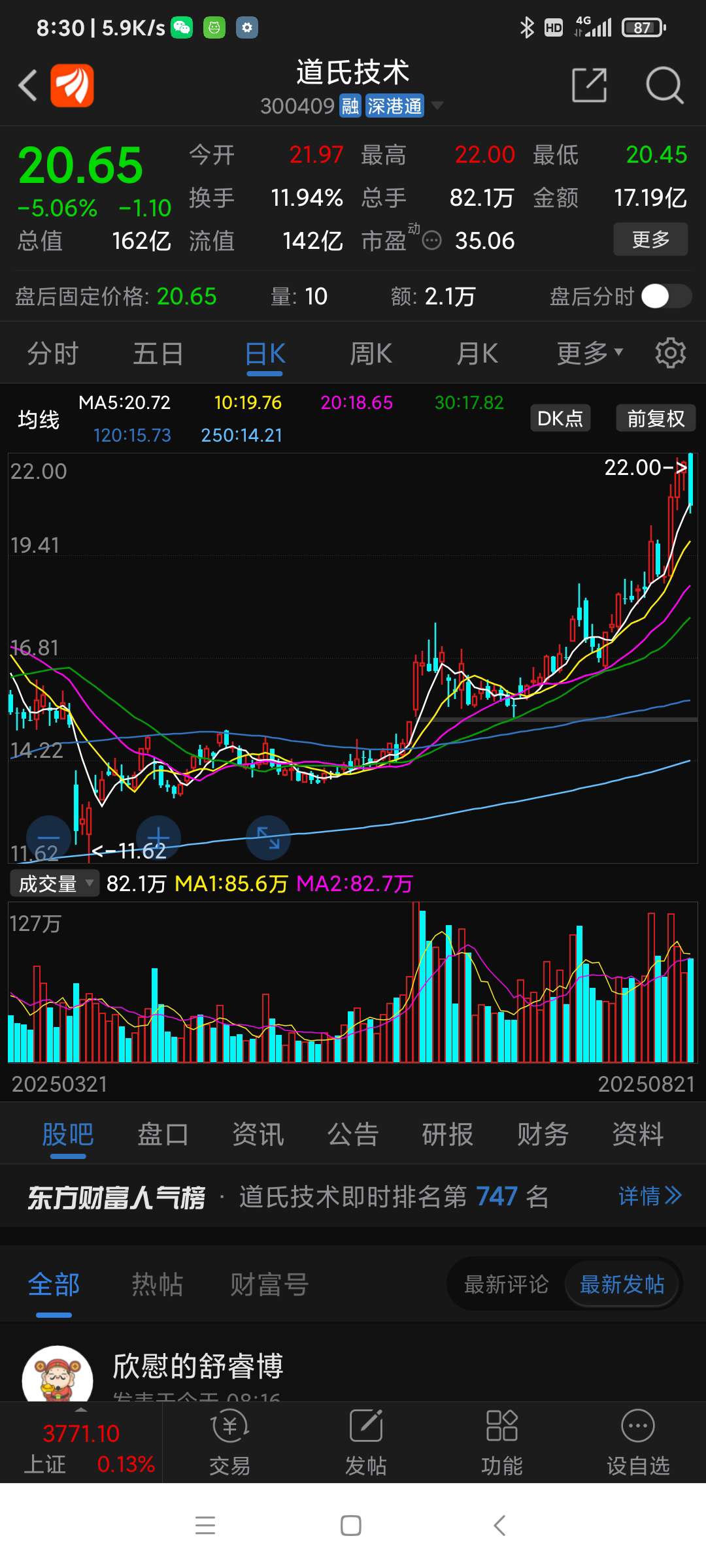Open the 研报 section tab
Viewport: 706px width, 1568px height.
pos(448,1135)
